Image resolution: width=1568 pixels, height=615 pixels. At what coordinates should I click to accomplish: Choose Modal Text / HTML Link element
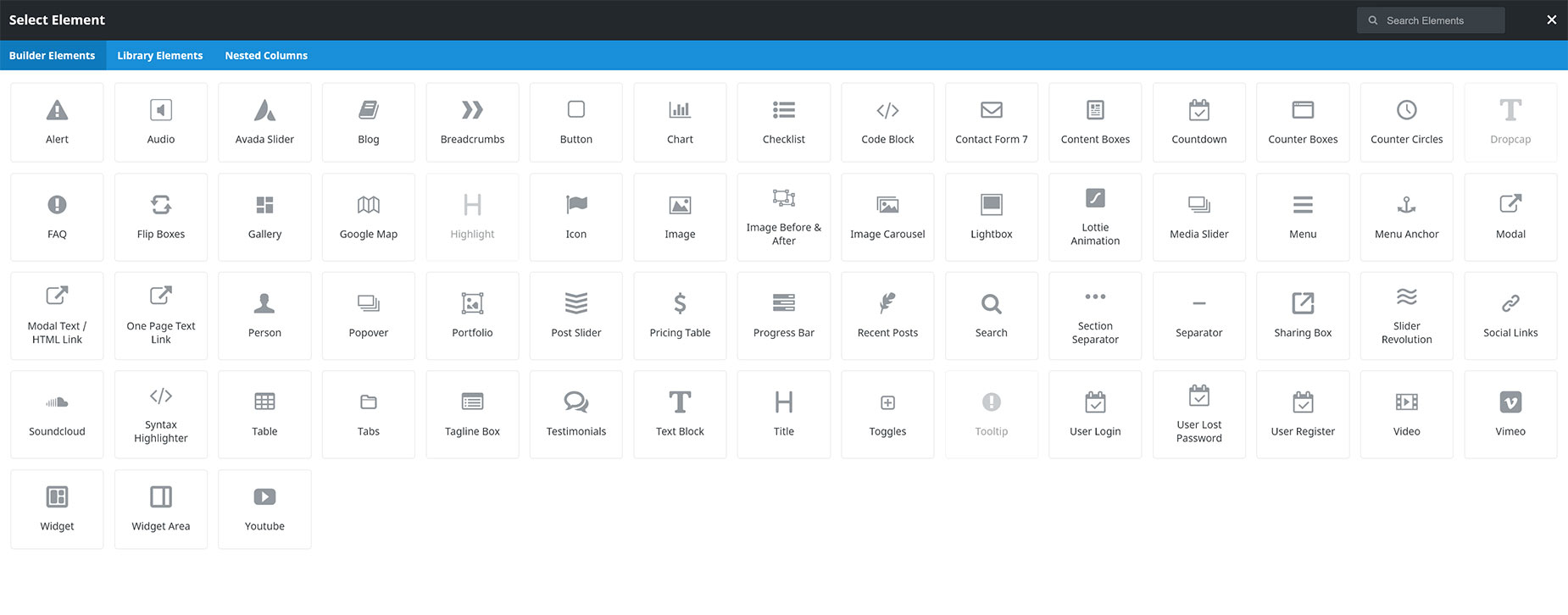pos(57,316)
